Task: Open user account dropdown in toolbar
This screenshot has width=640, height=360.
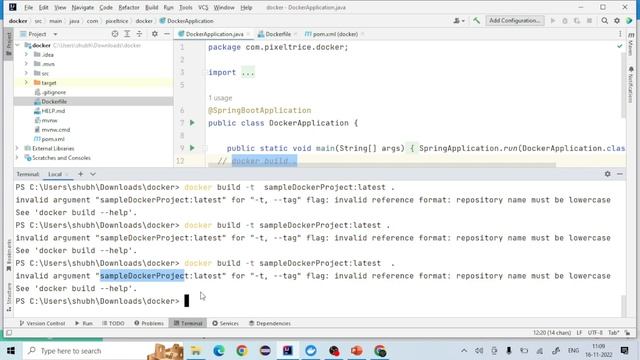Action: pyautogui.click(x=459, y=20)
